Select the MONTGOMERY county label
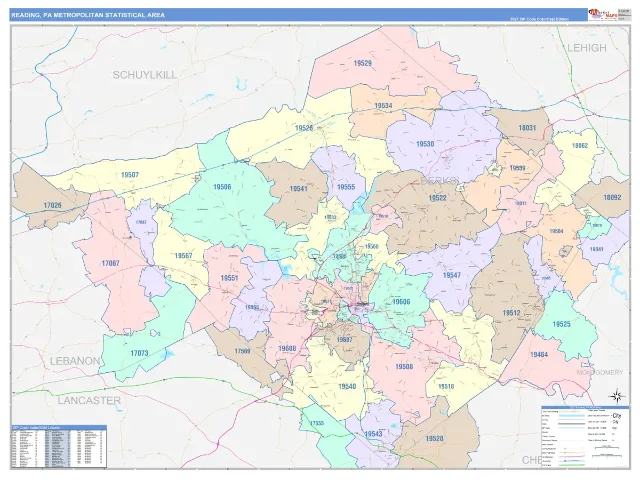 coord(600,372)
